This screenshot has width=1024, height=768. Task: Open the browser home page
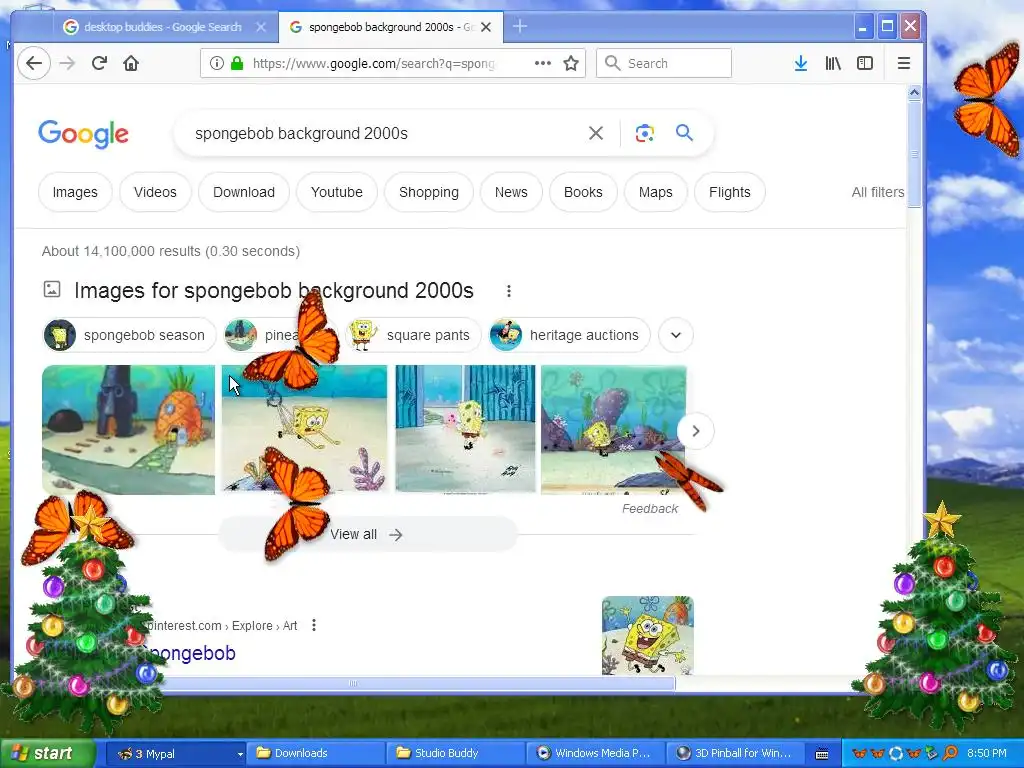131,63
